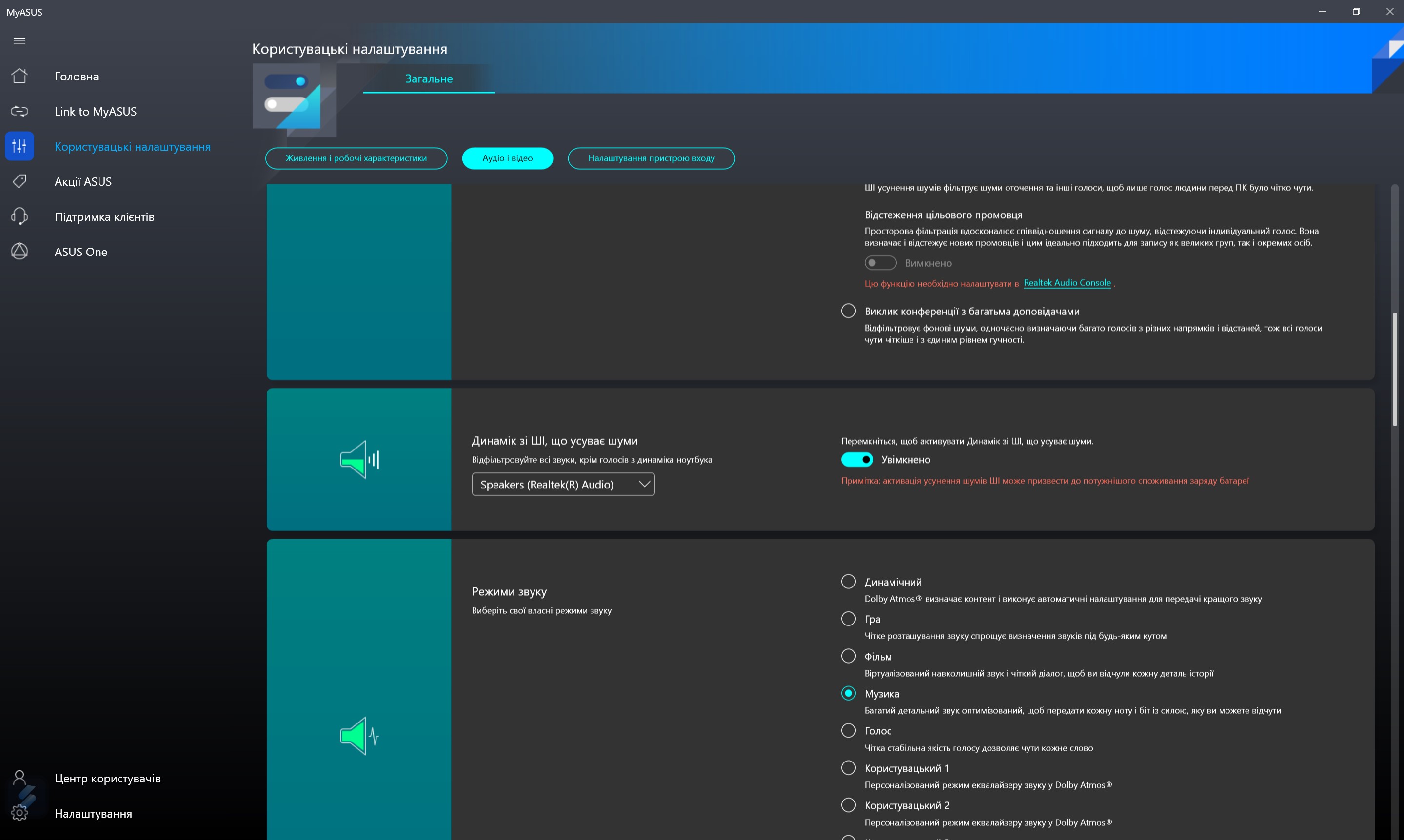Switch to the Загальне tab

click(x=429, y=78)
